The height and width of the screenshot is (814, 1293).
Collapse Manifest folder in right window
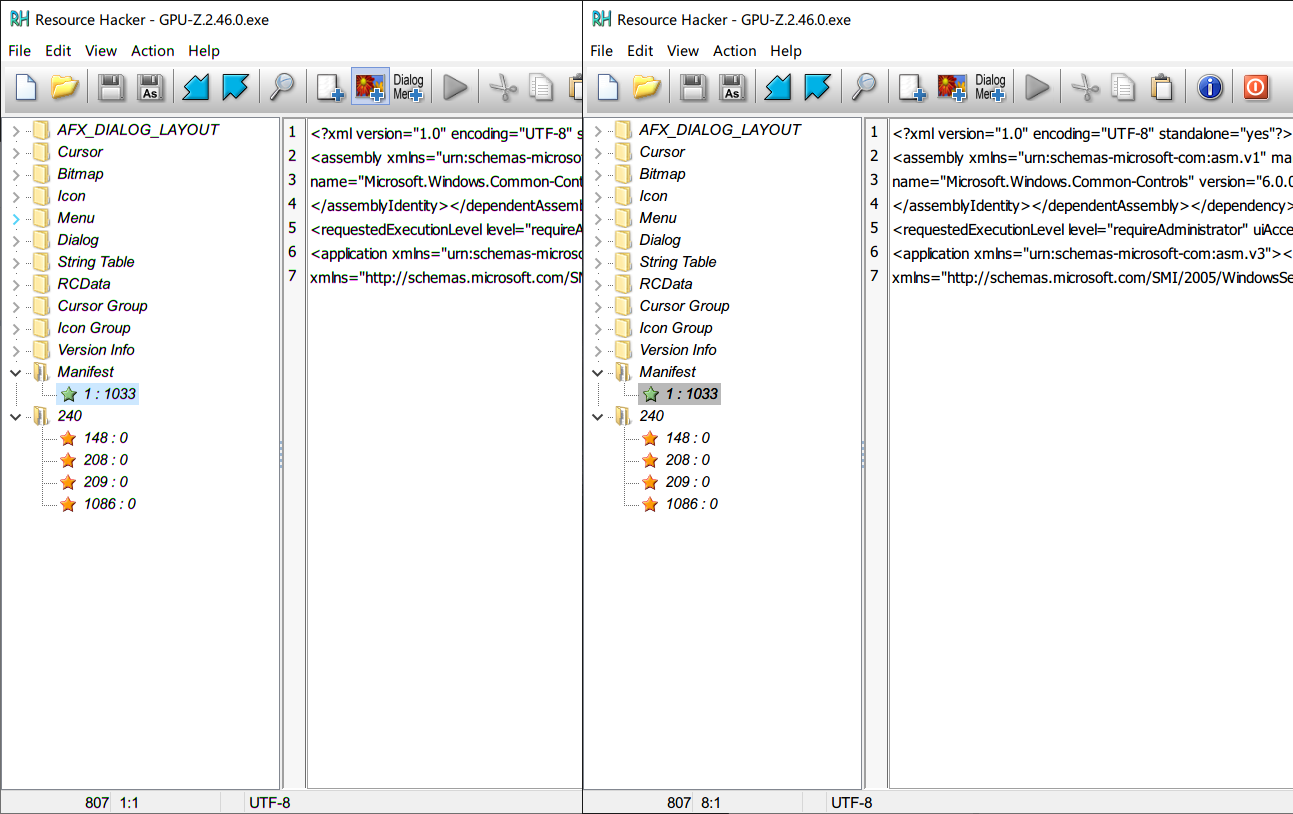598,372
